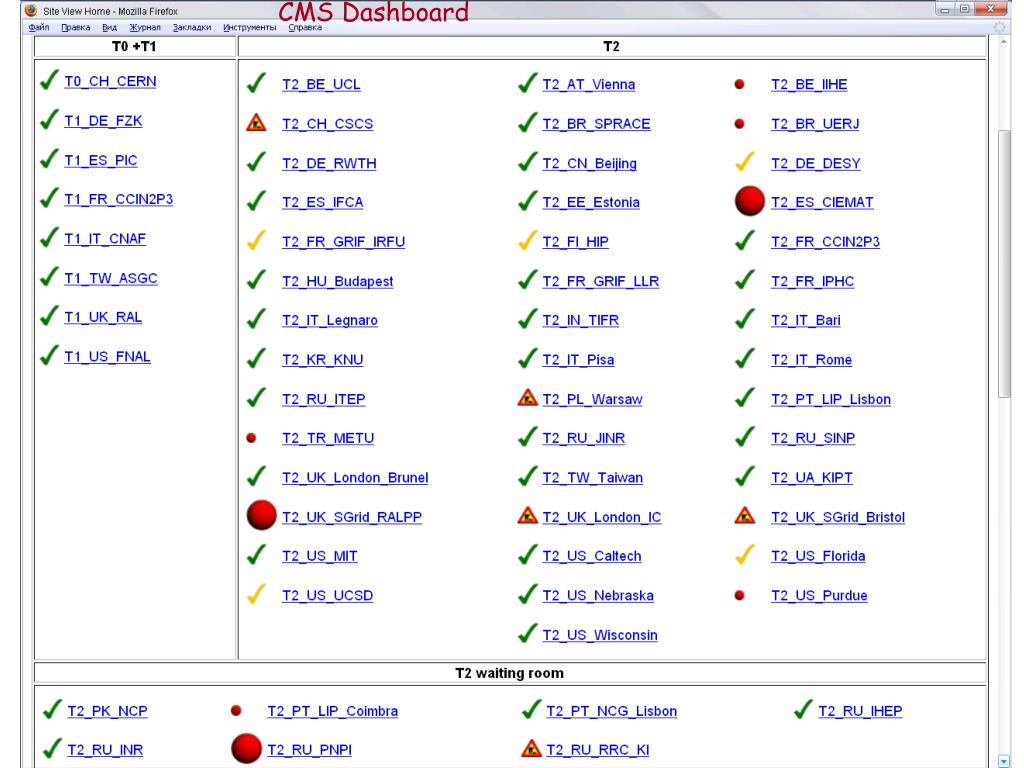Follow the T2_KR_KNU link
Image resolution: width=1024 pixels, height=768 pixels.
click(x=323, y=360)
